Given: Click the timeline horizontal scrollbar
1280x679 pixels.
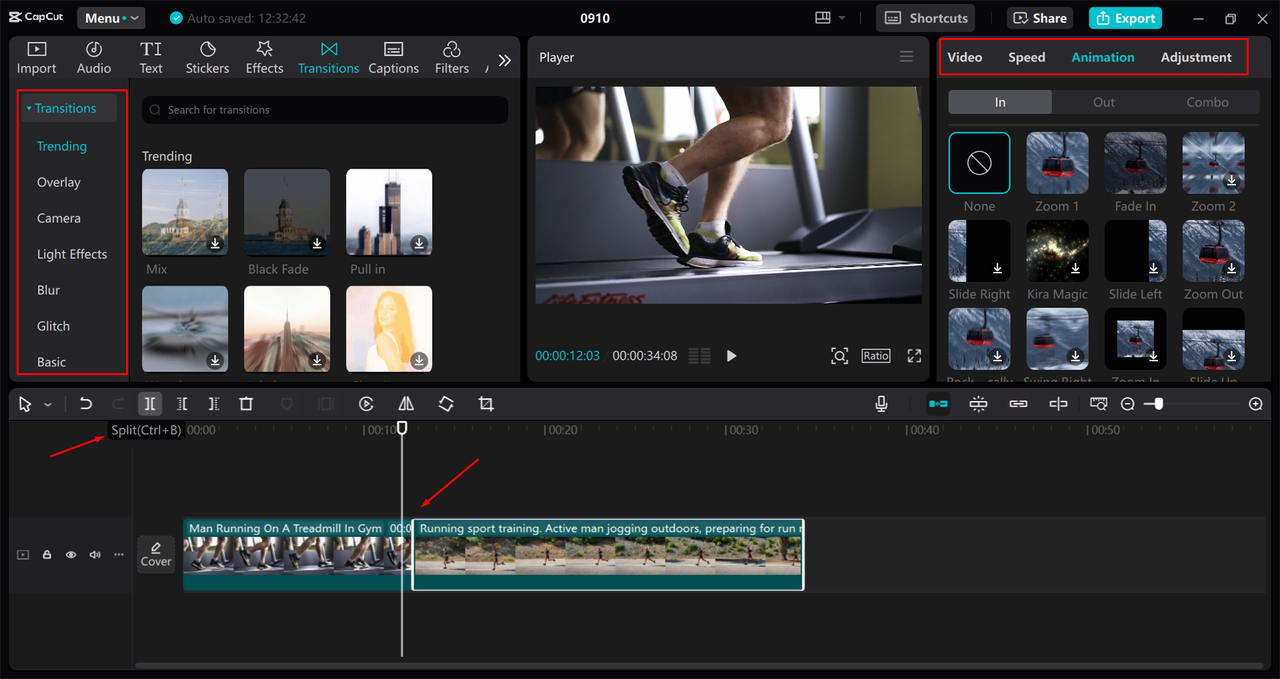Looking at the screenshot, I should coord(699,665).
